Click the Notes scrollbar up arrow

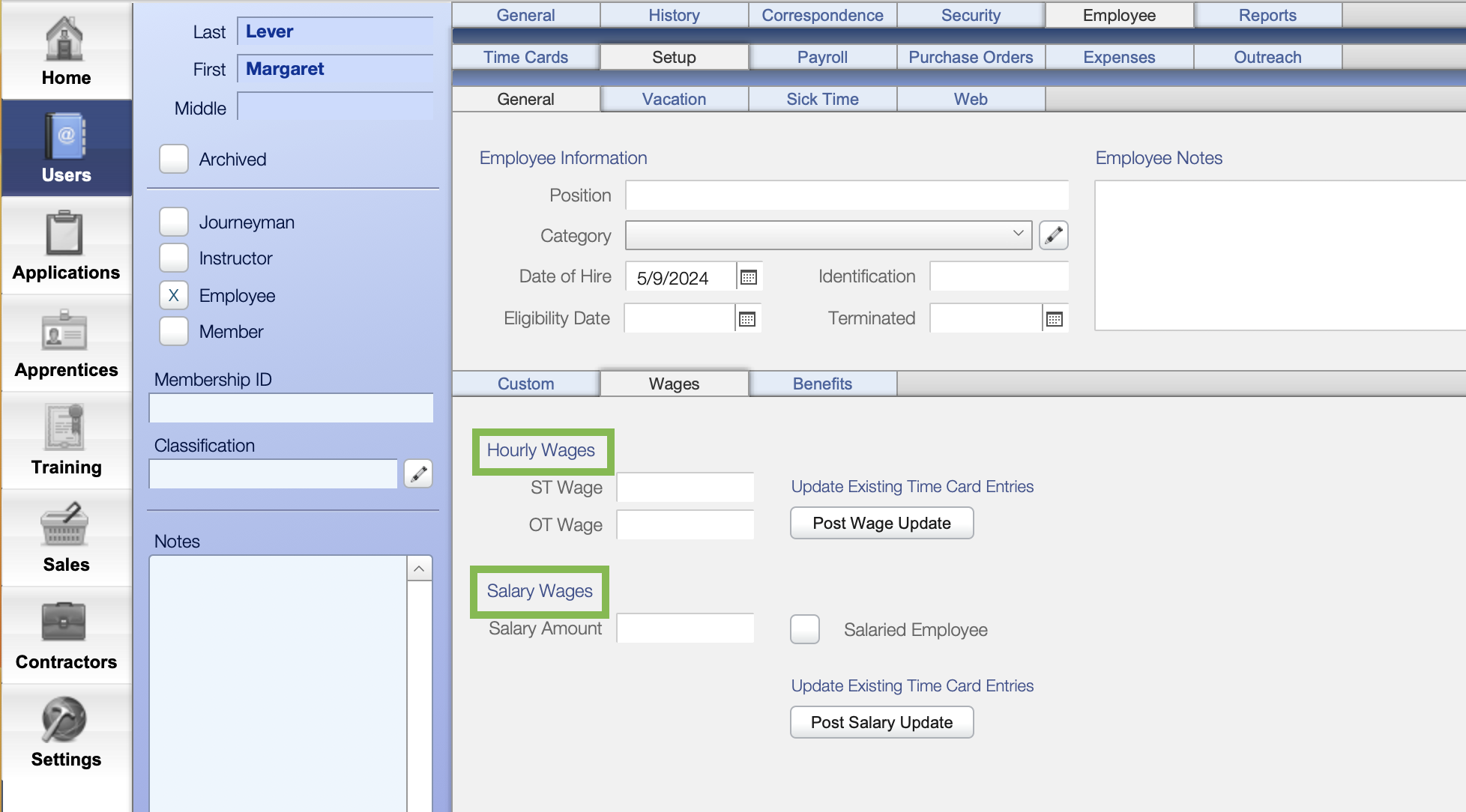coord(420,569)
